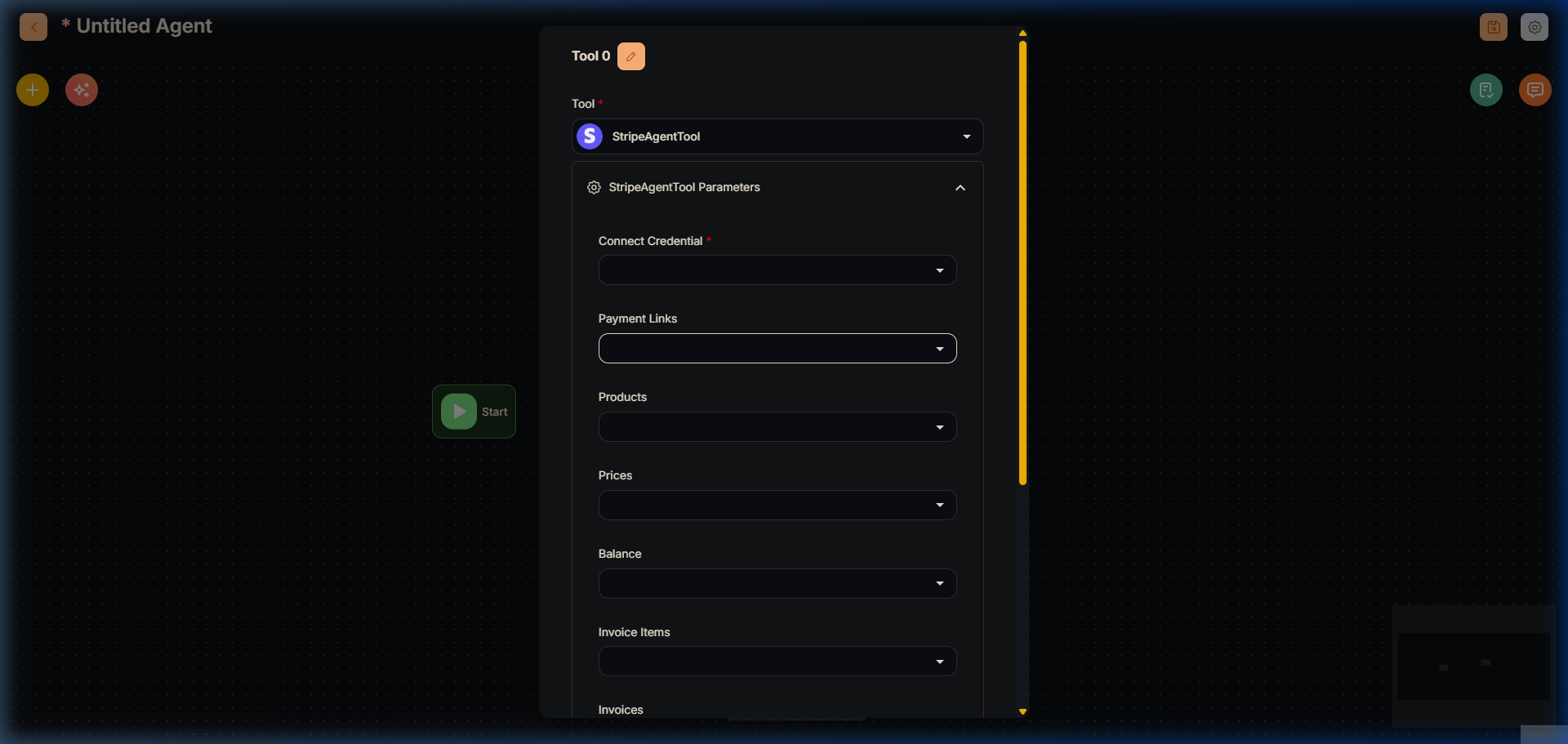The height and width of the screenshot is (744, 1568).
Task: Open the Prices dropdown
Action: [777, 506]
